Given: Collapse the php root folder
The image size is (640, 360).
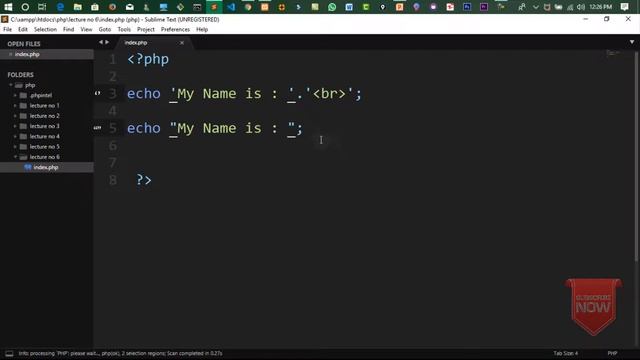Looking at the screenshot, I should coord(11,85).
